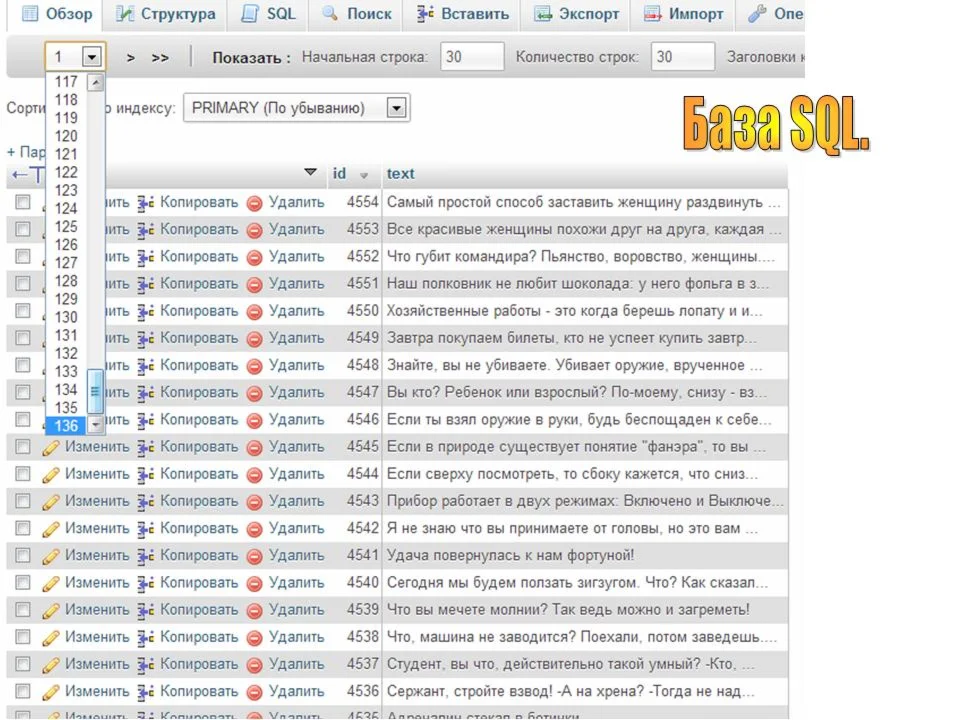Viewport: 960px width, 720px height.
Task: Choose page 136 in the page list
Action: (x=67, y=426)
